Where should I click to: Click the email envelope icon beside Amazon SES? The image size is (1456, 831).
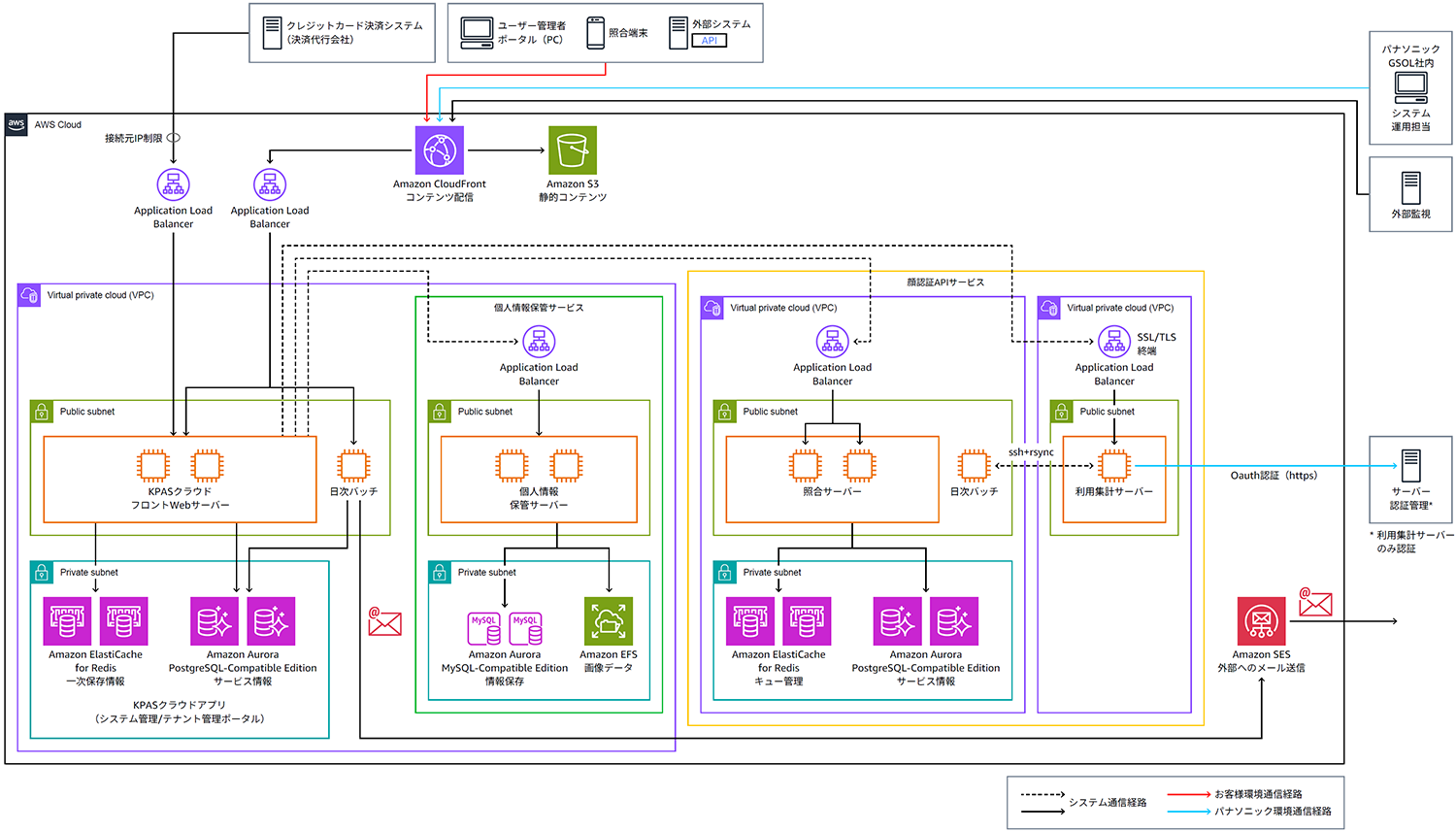(1315, 603)
